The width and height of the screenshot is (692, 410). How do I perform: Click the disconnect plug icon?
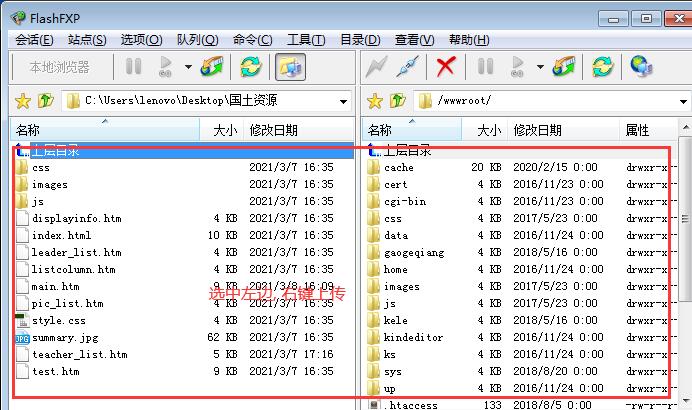click(x=407, y=67)
